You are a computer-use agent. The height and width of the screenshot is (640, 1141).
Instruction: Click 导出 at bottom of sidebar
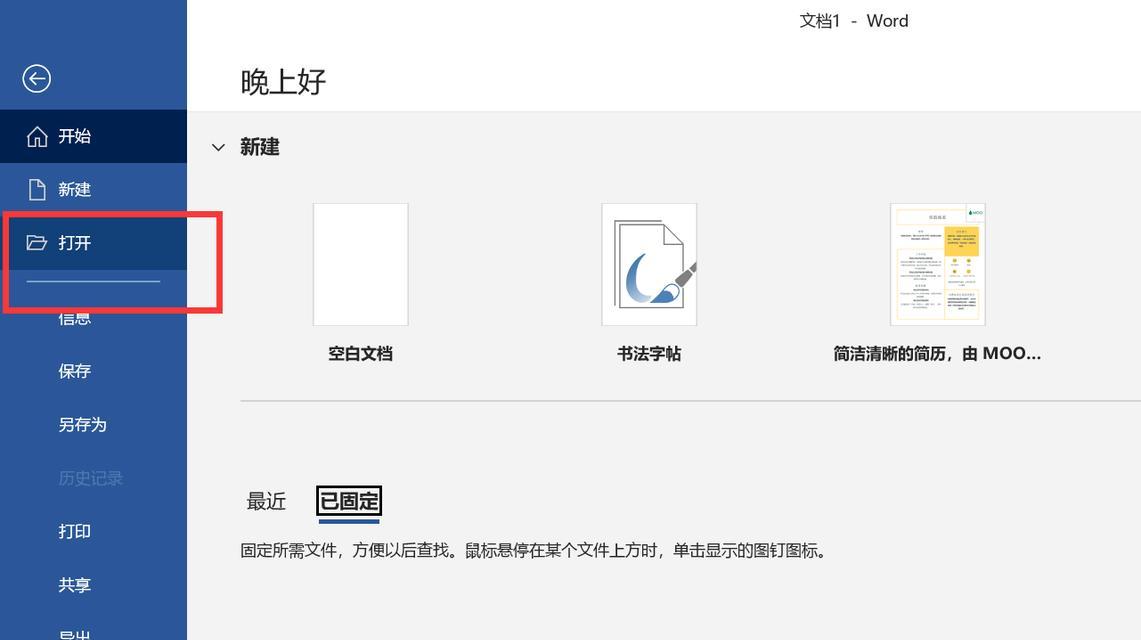[x=75, y=633]
